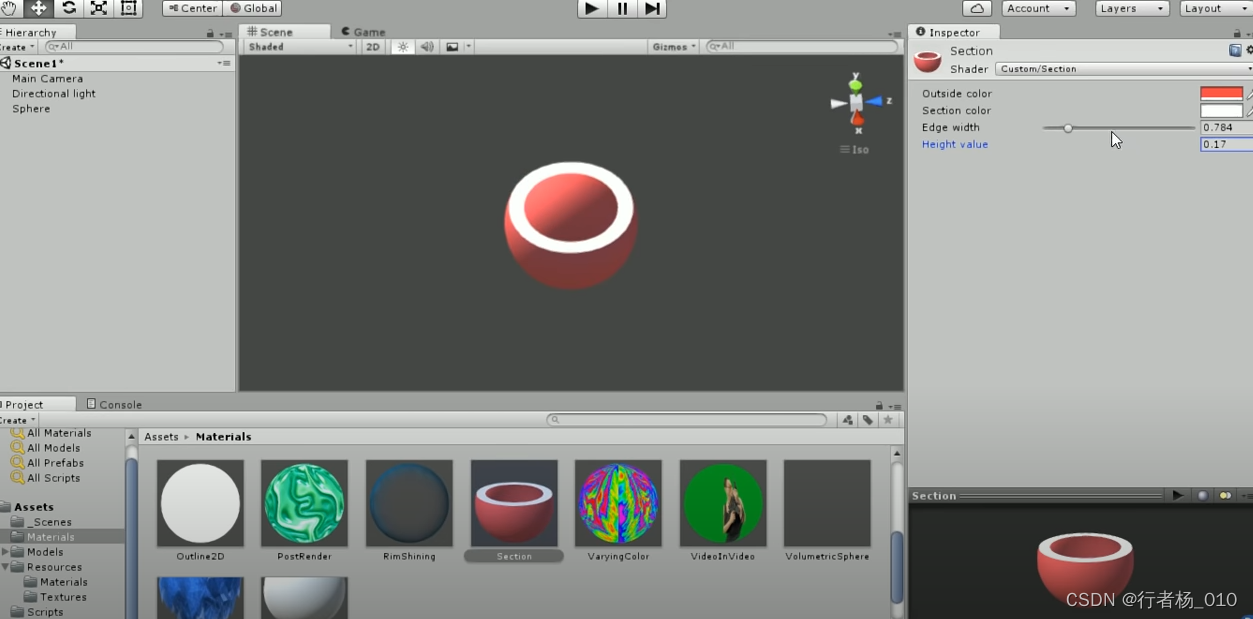Click the Section material icon in Inspector

coord(928,60)
